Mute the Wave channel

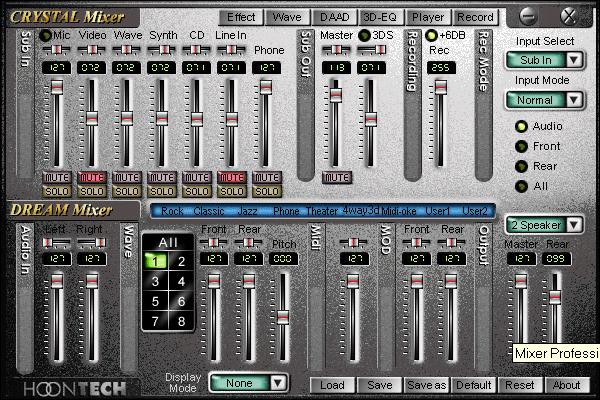(127, 178)
